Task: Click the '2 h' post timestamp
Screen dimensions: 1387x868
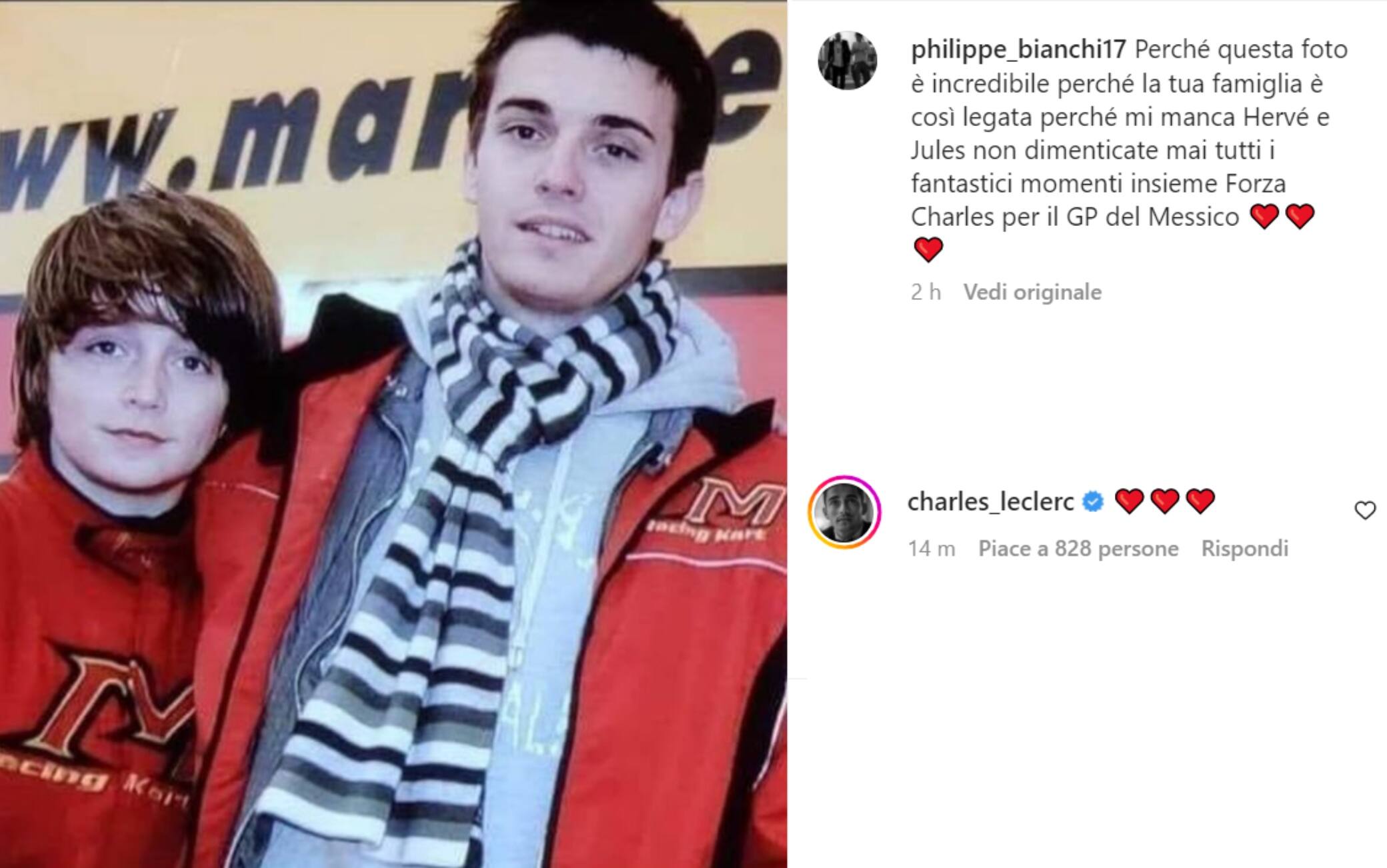Action: pos(926,292)
